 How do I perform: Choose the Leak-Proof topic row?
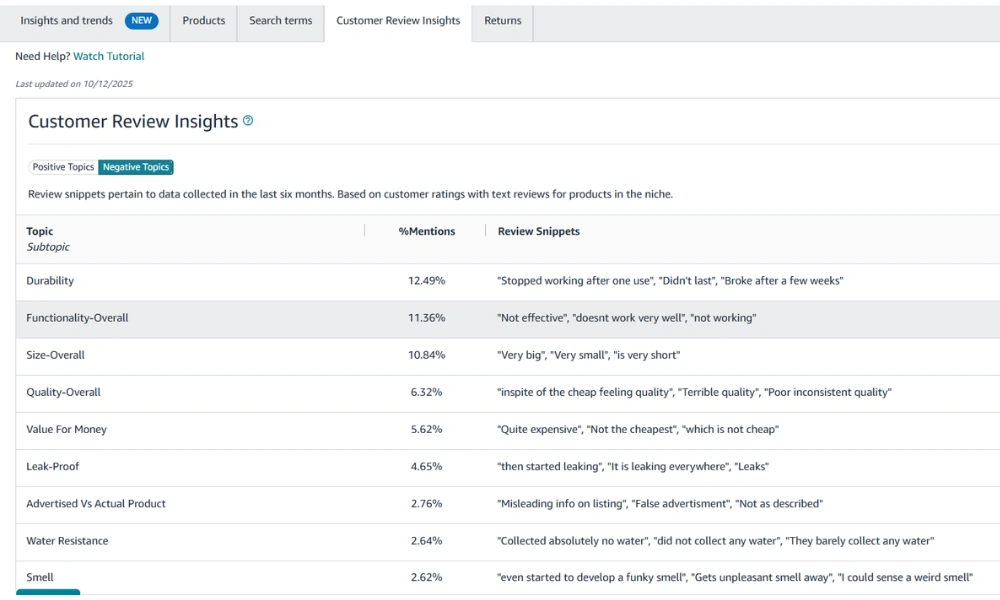tap(52, 466)
